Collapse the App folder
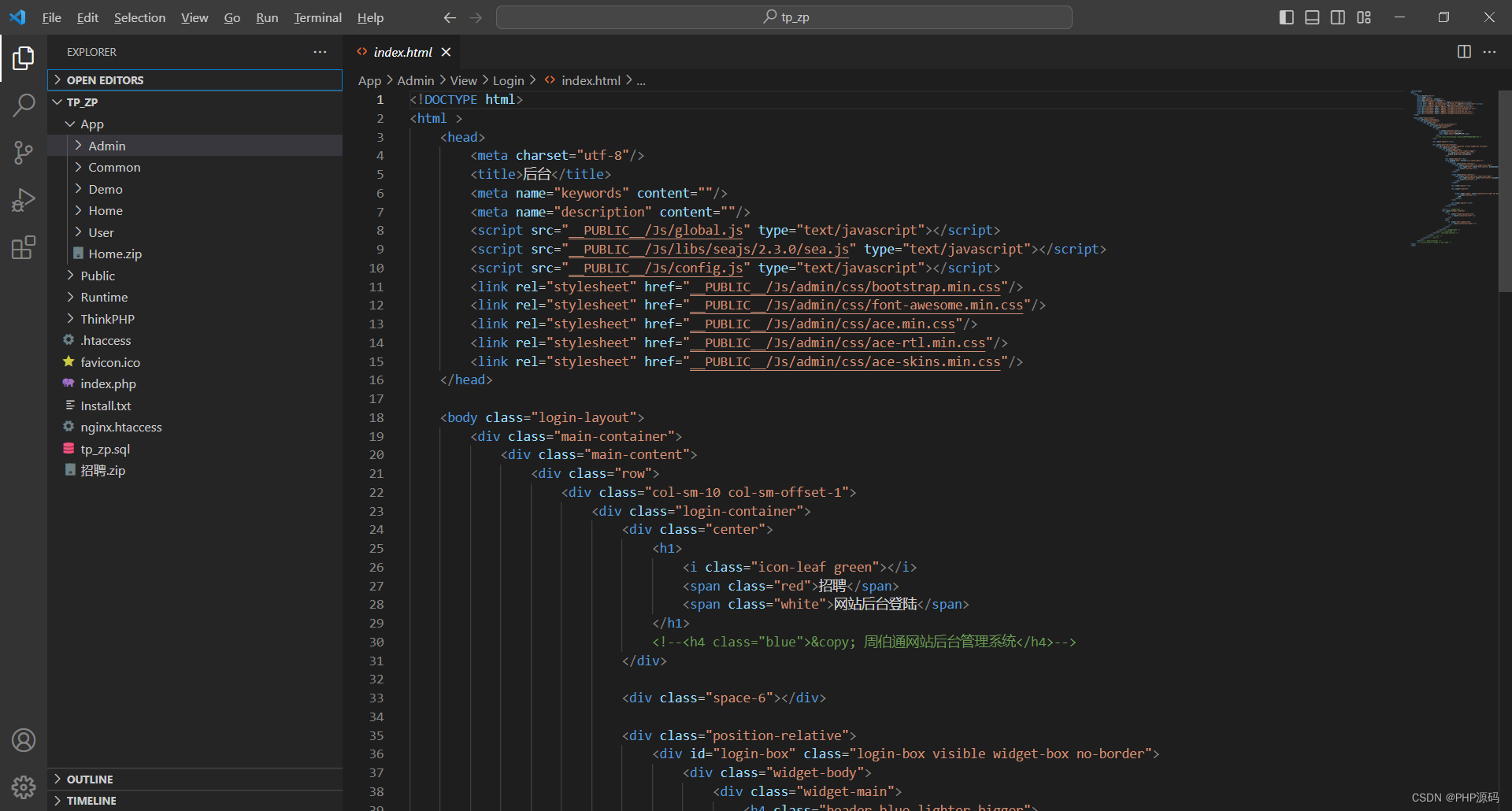 click(x=195, y=124)
